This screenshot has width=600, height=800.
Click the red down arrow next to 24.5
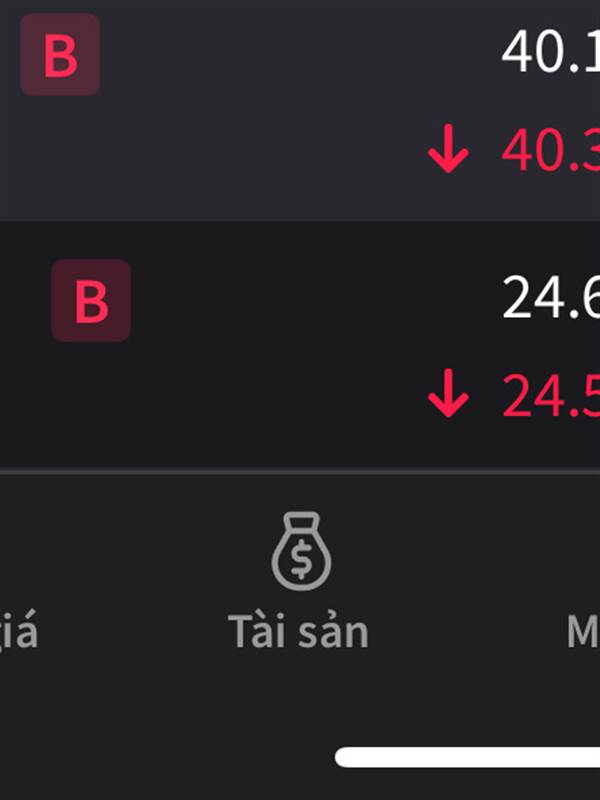(x=448, y=394)
